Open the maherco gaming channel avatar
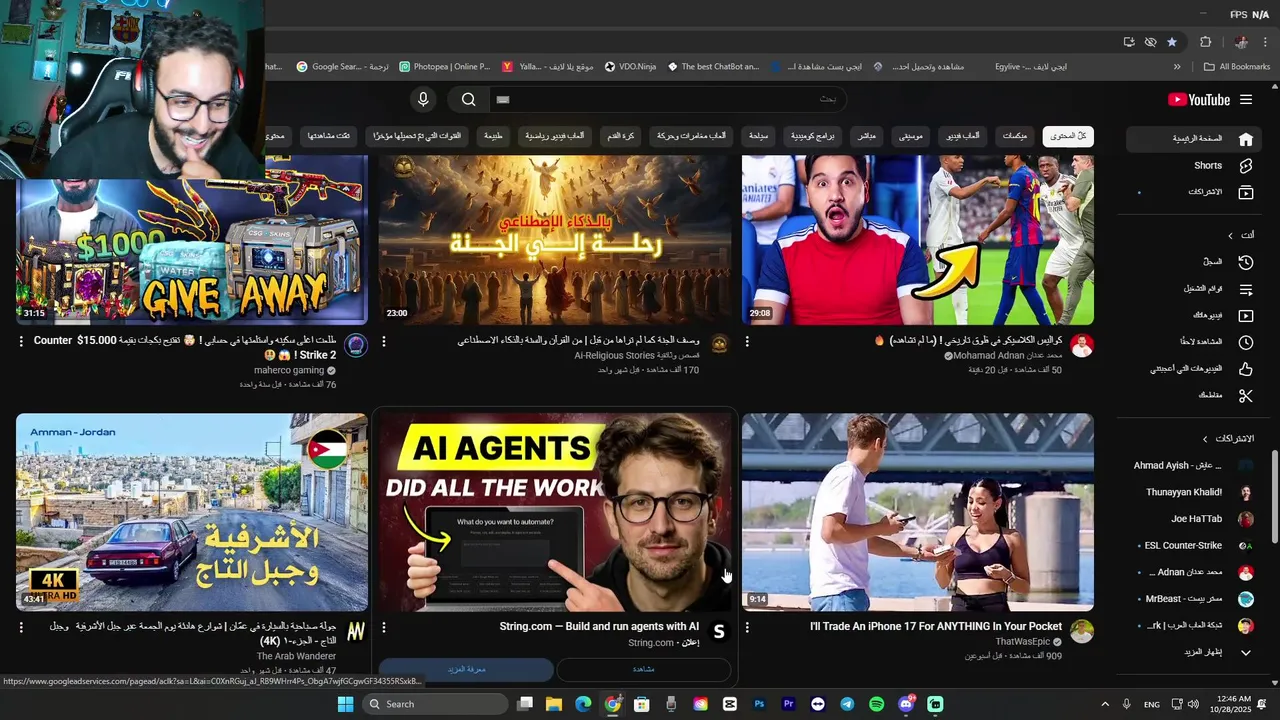The width and height of the screenshot is (1280, 720). (356, 346)
